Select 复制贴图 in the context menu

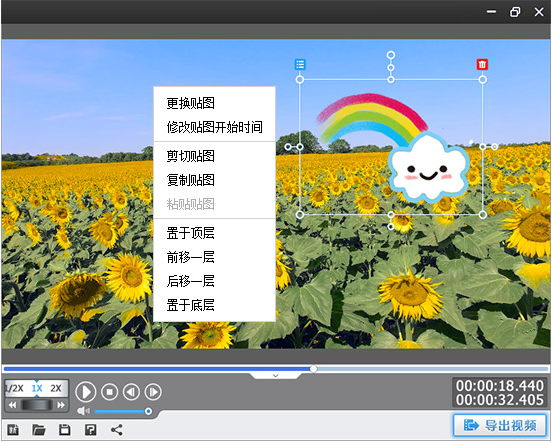click(x=190, y=180)
